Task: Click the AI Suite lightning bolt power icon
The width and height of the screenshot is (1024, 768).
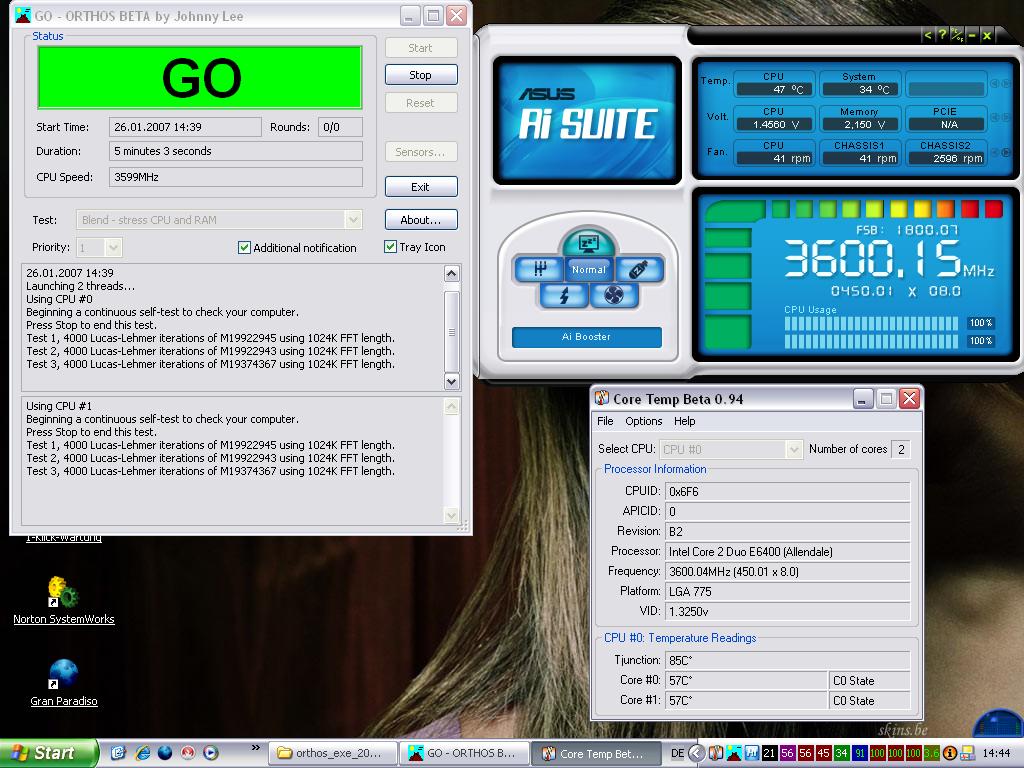Action: [x=564, y=296]
